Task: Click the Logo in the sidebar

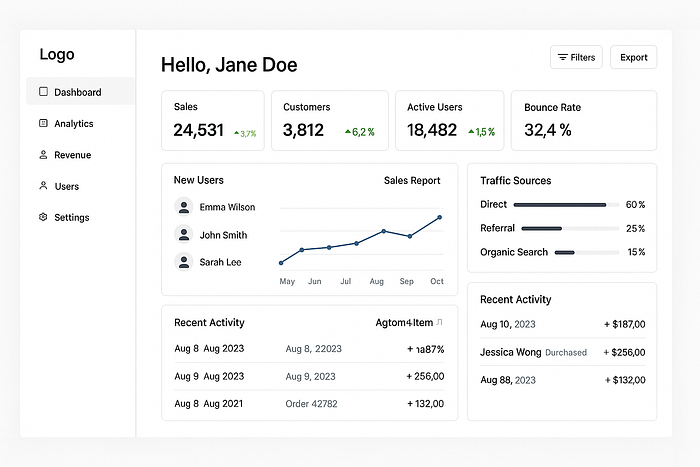Action: (x=57, y=54)
